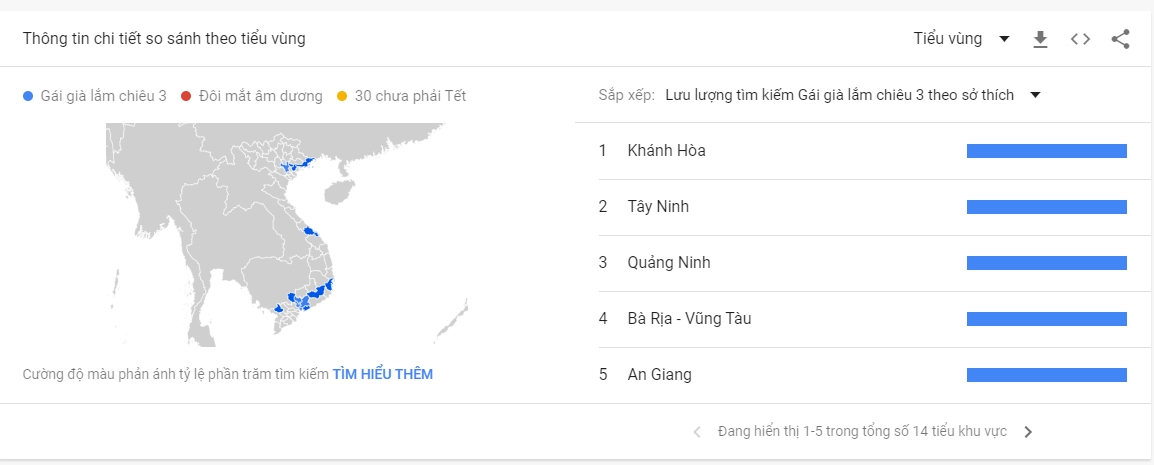Select the yellow 30 chưa phải Tết legend dot
This screenshot has width=1154, height=465.
pyautogui.click(x=341, y=96)
